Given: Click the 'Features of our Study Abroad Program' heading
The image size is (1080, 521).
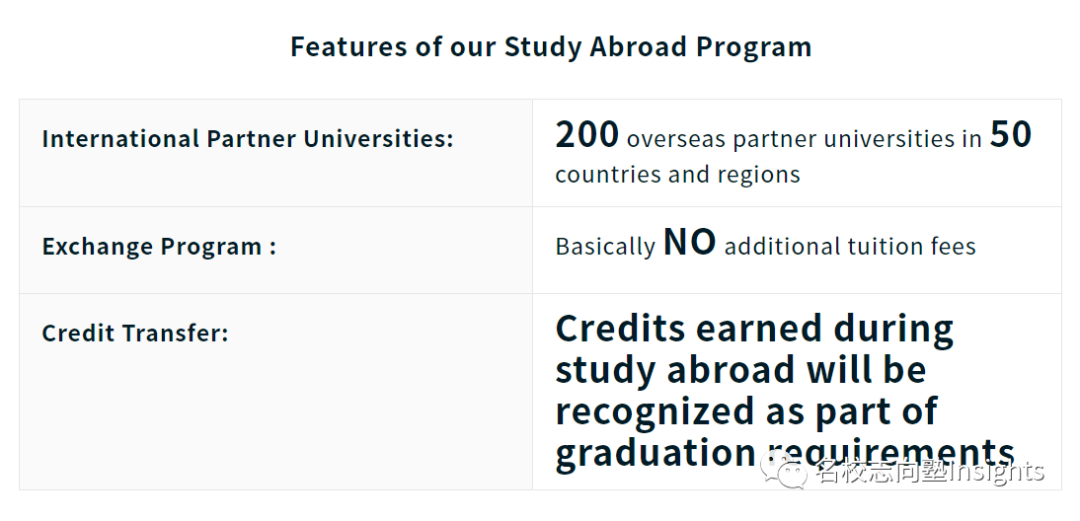Looking at the screenshot, I should [x=551, y=47].
